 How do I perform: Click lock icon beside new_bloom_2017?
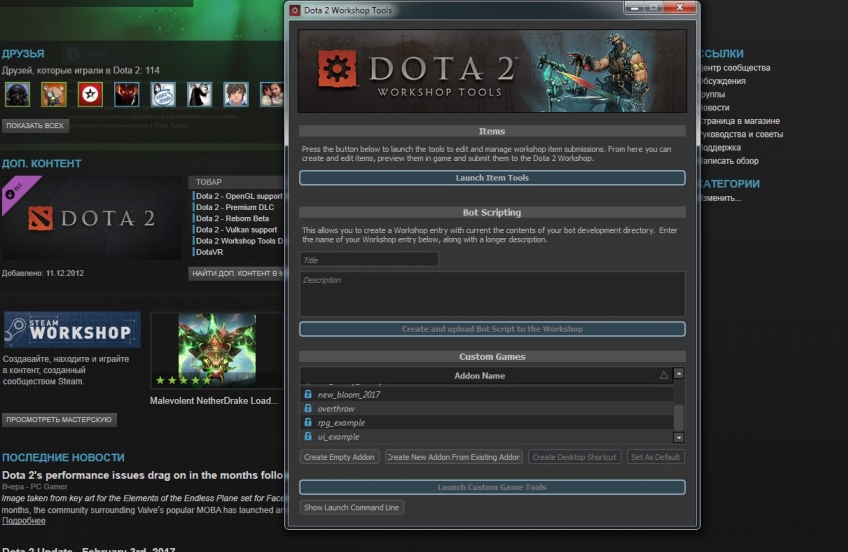click(308, 394)
